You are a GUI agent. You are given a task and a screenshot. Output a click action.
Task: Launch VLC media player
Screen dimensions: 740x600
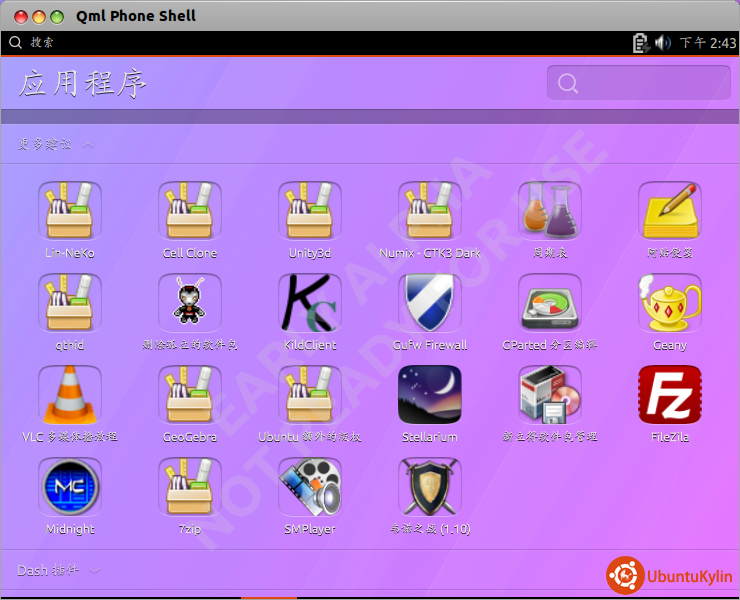(70, 395)
